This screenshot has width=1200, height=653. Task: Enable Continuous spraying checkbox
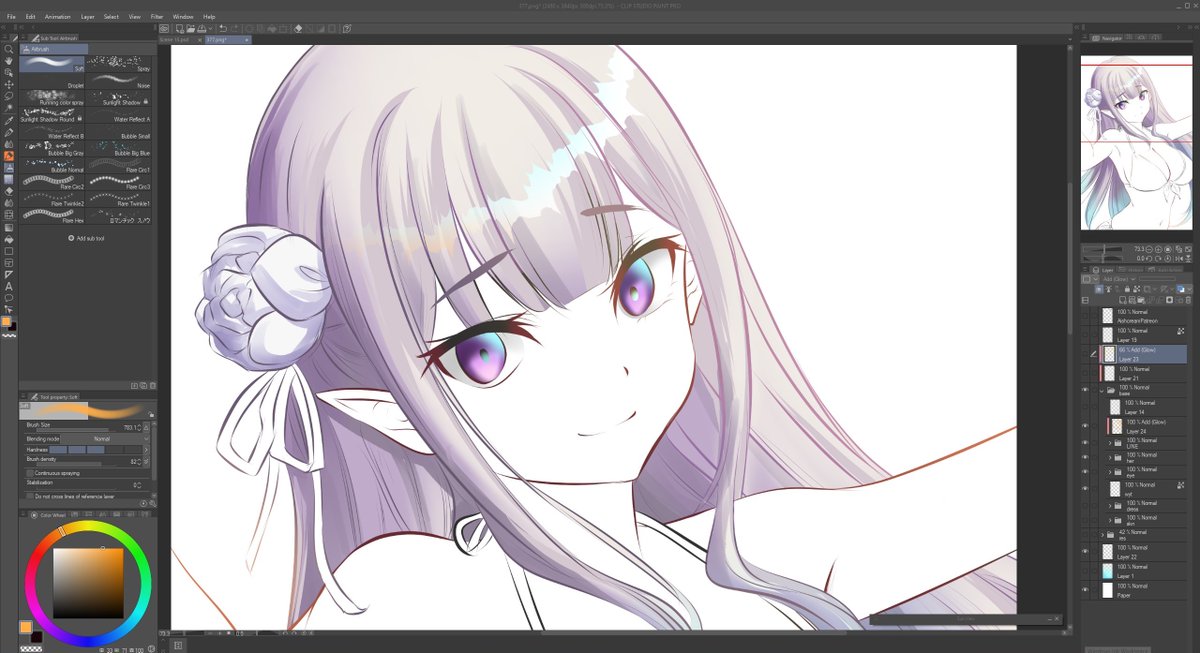point(29,472)
